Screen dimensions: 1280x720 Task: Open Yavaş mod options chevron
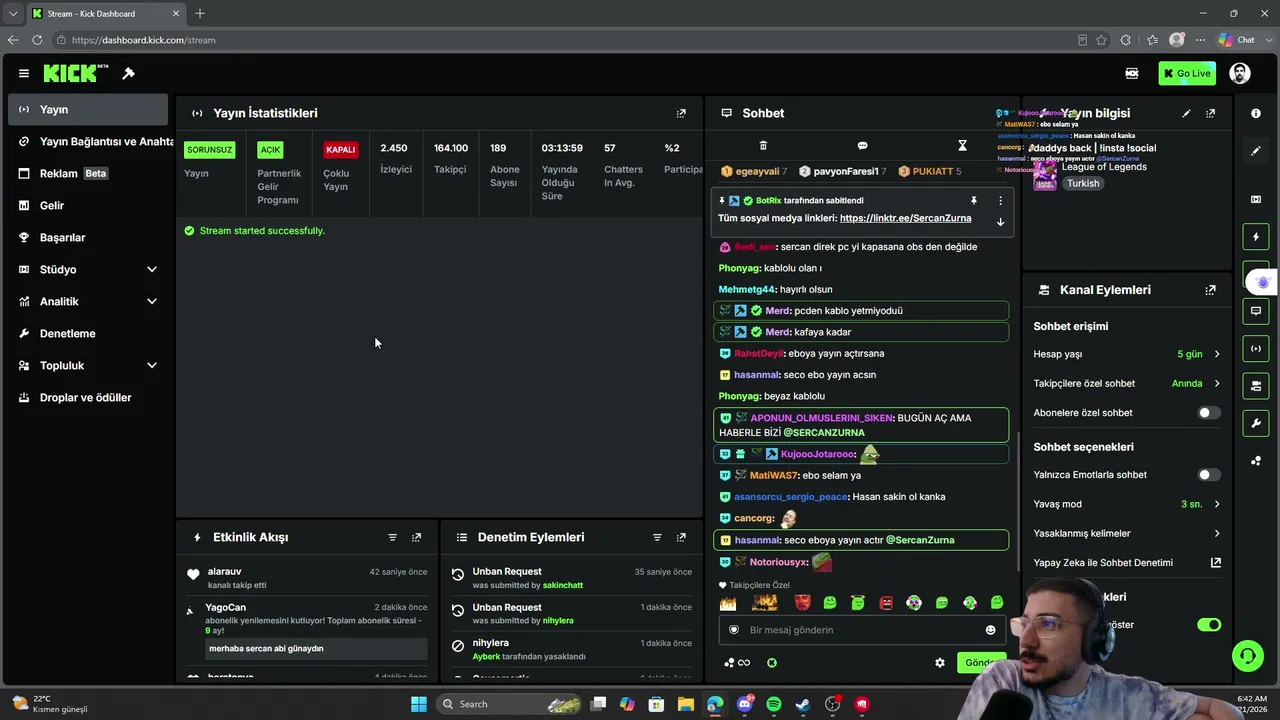coord(1217,504)
